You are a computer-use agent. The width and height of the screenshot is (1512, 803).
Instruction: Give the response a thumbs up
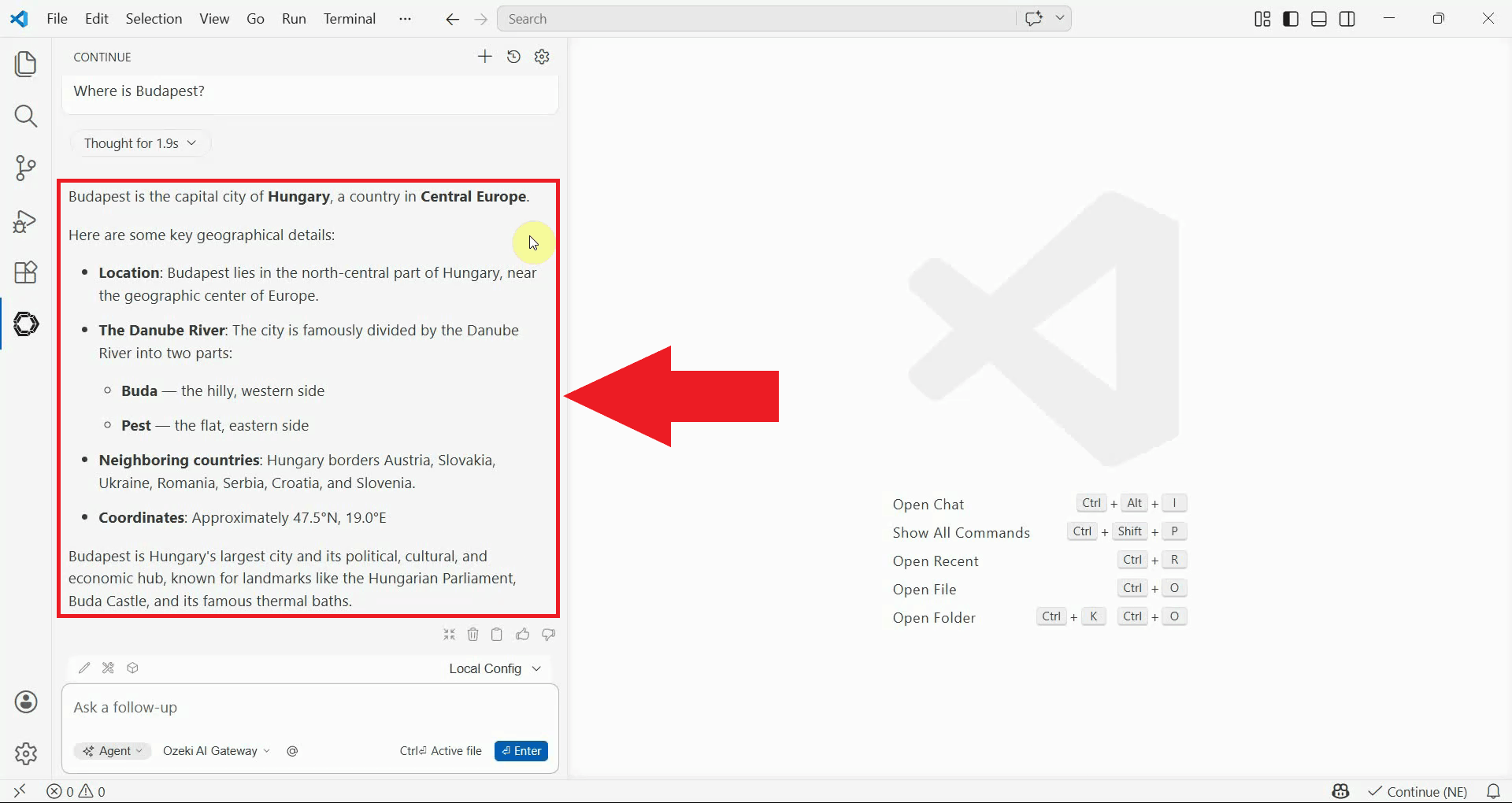pos(523,635)
